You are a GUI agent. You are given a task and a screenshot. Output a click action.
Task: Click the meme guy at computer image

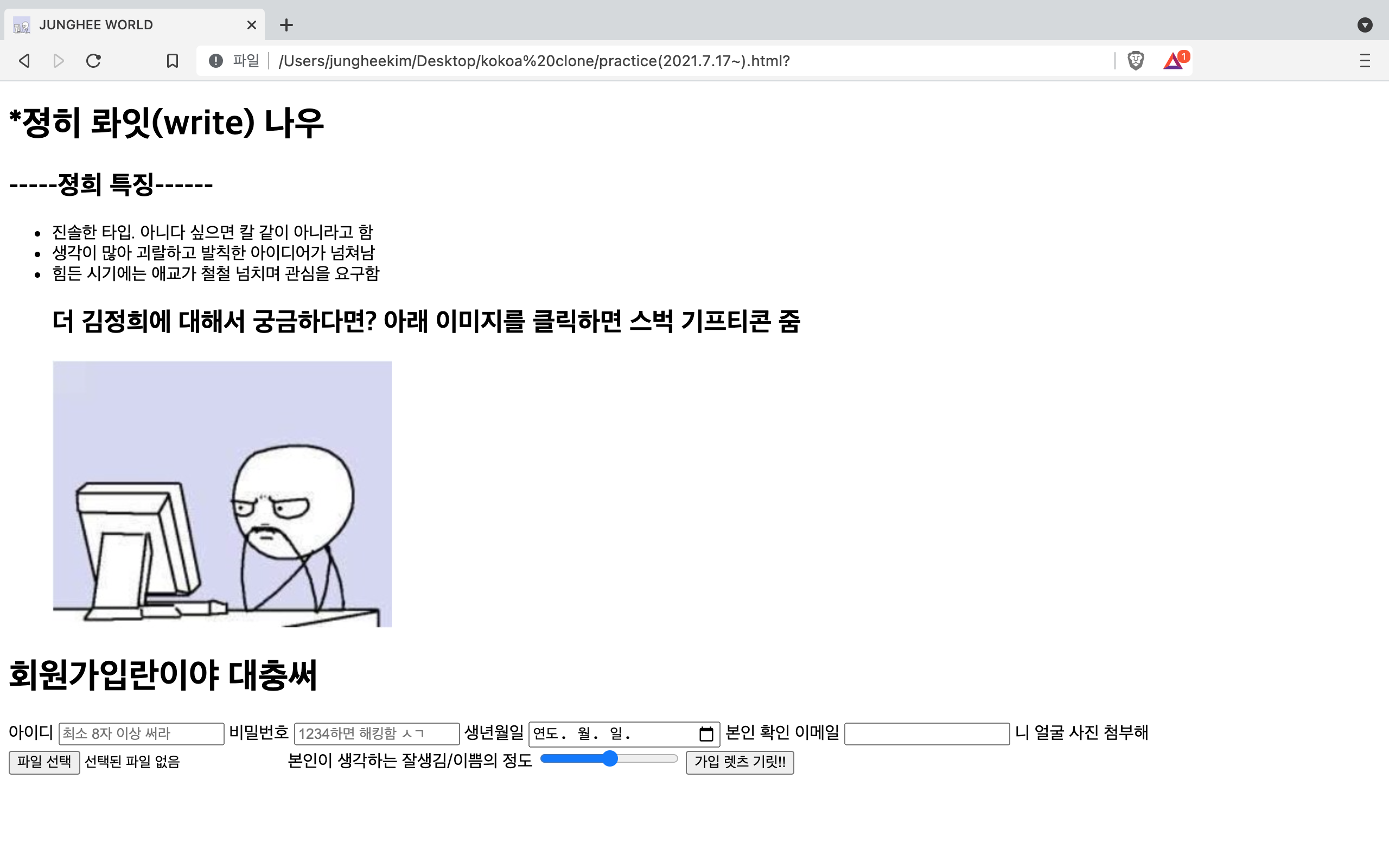(222, 494)
